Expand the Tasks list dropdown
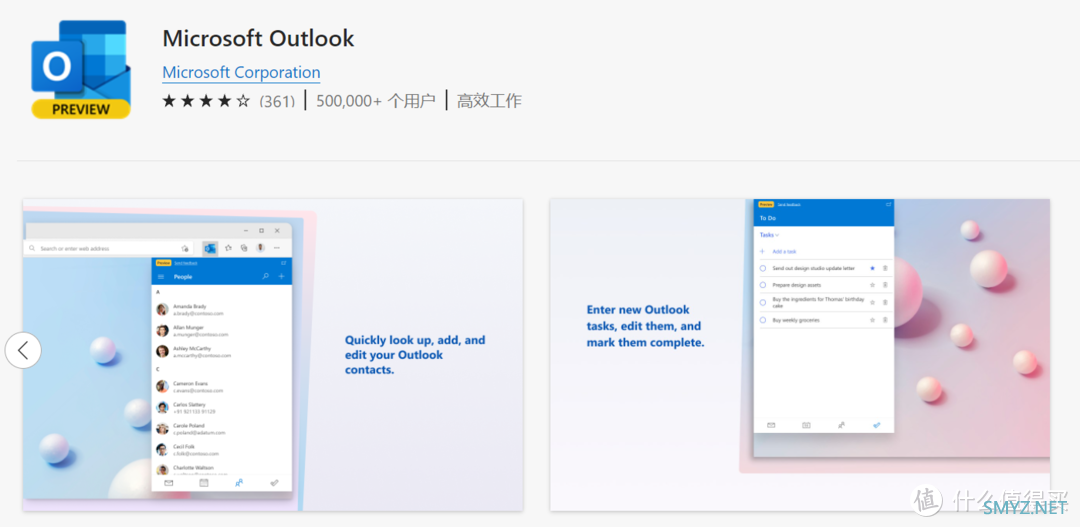The image size is (1080, 527). point(769,235)
